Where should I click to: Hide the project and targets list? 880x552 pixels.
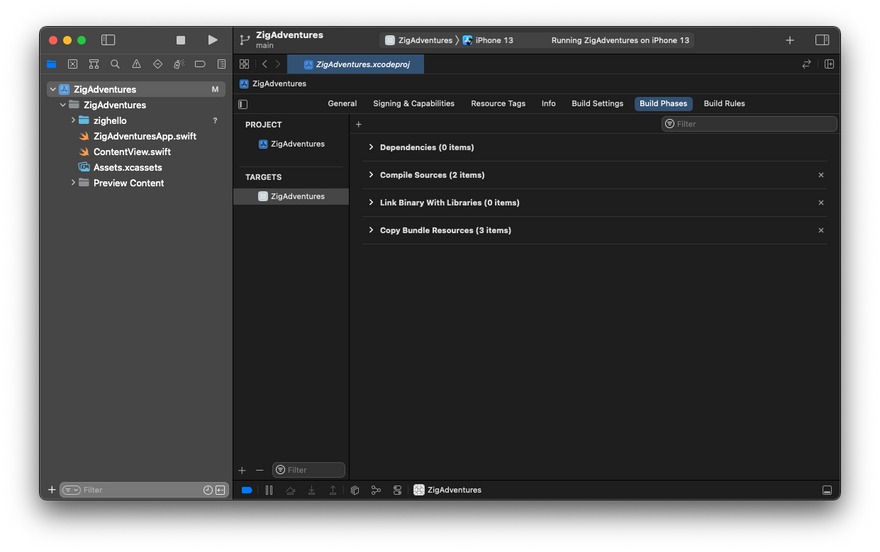(x=243, y=104)
